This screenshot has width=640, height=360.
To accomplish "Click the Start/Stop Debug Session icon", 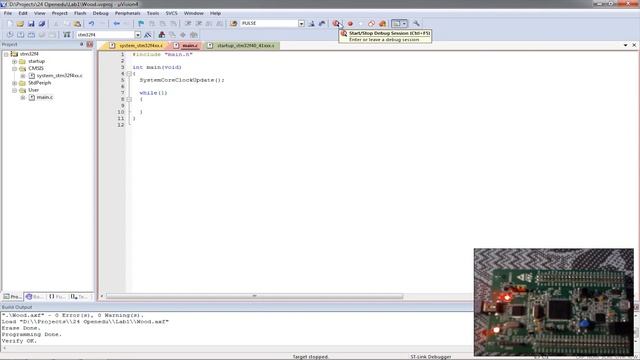I will pyautogui.click(x=336, y=24).
